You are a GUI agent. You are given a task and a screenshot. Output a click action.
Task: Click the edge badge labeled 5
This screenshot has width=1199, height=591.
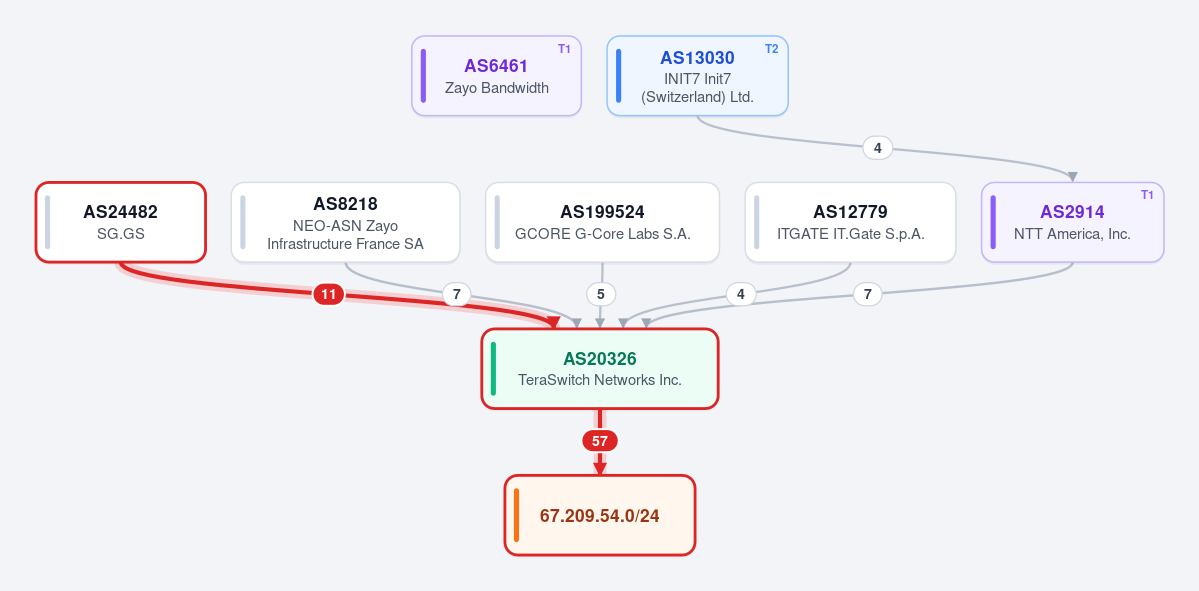pos(601,294)
